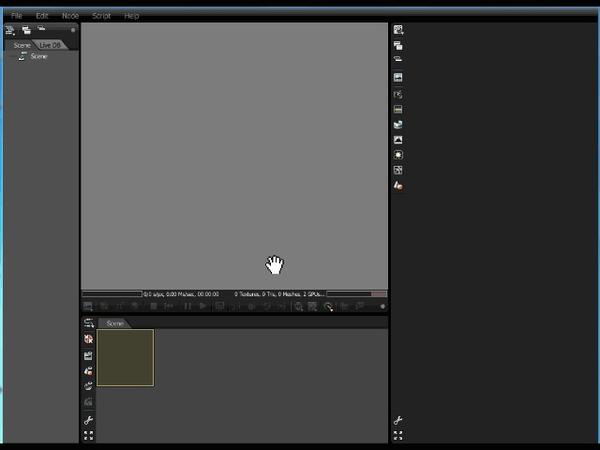Select the Scene tab in node graph editor

point(115,323)
